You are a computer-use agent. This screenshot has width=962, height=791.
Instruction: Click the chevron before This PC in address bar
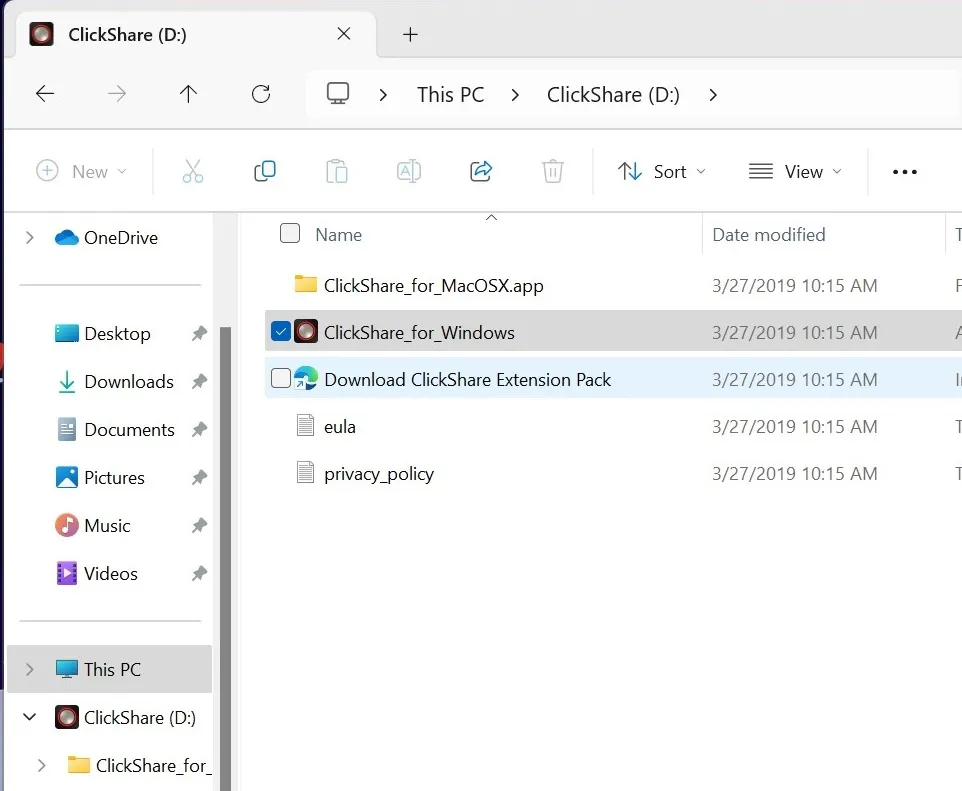click(x=383, y=95)
